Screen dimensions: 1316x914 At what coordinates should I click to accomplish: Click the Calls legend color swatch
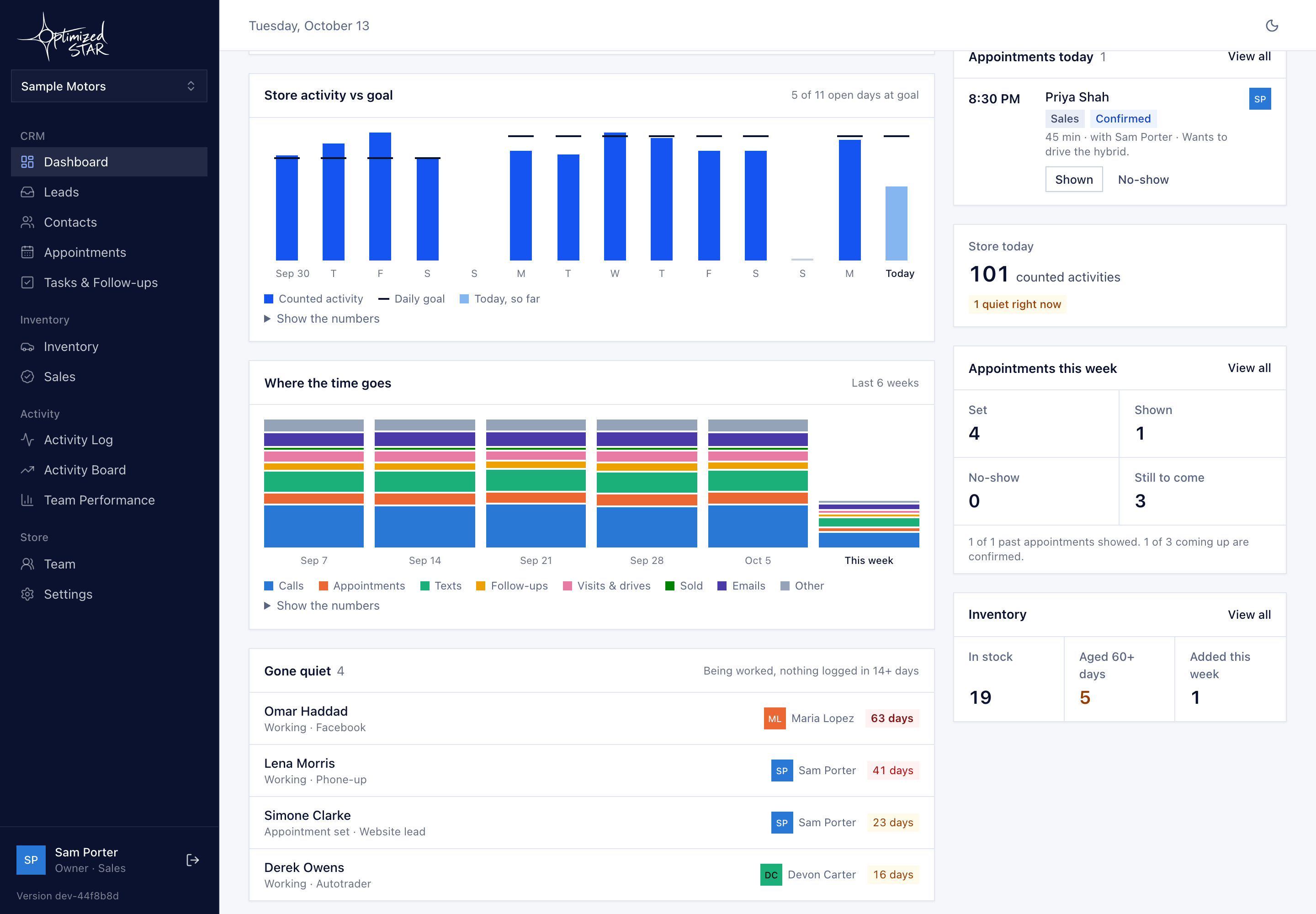coord(269,586)
